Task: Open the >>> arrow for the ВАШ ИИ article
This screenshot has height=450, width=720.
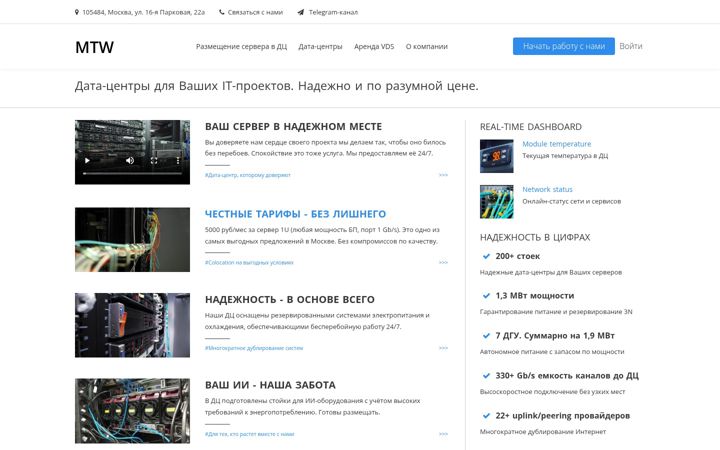Action: click(x=443, y=434)
